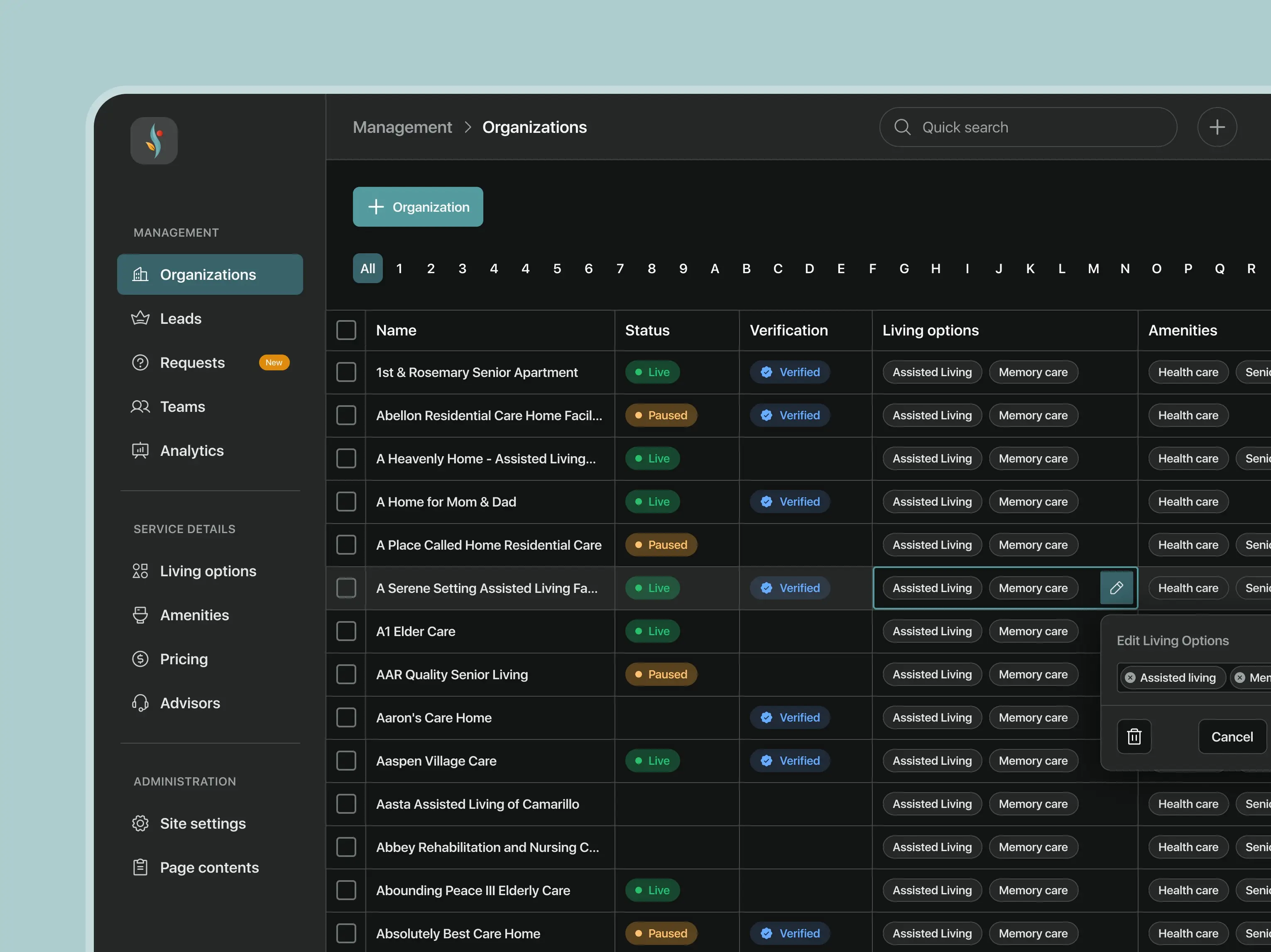Click the Page contents clipboard icon
The image size is (1271, 952).
140,868
